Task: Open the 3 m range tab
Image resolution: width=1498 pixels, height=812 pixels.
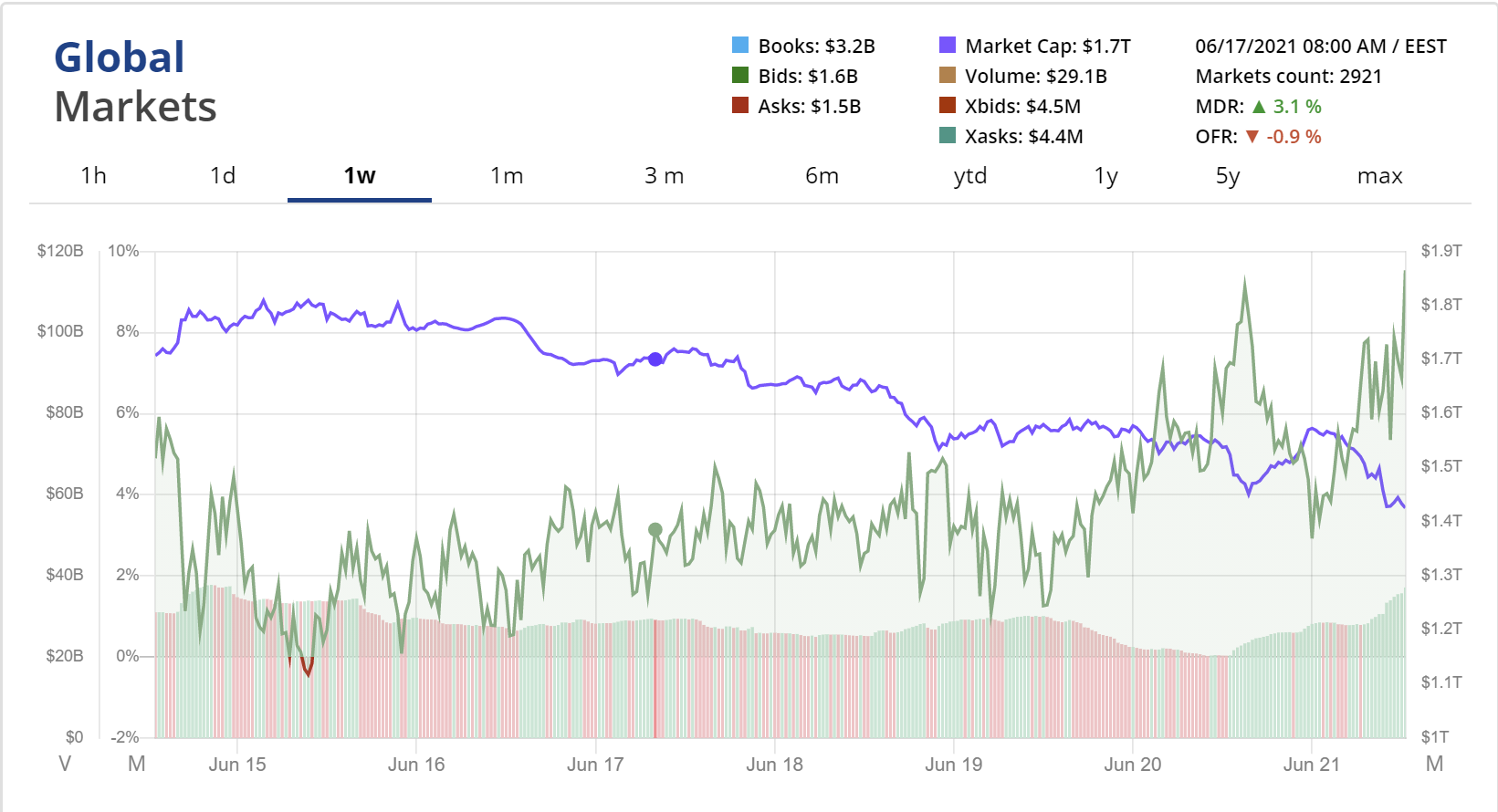Action: 664,176
